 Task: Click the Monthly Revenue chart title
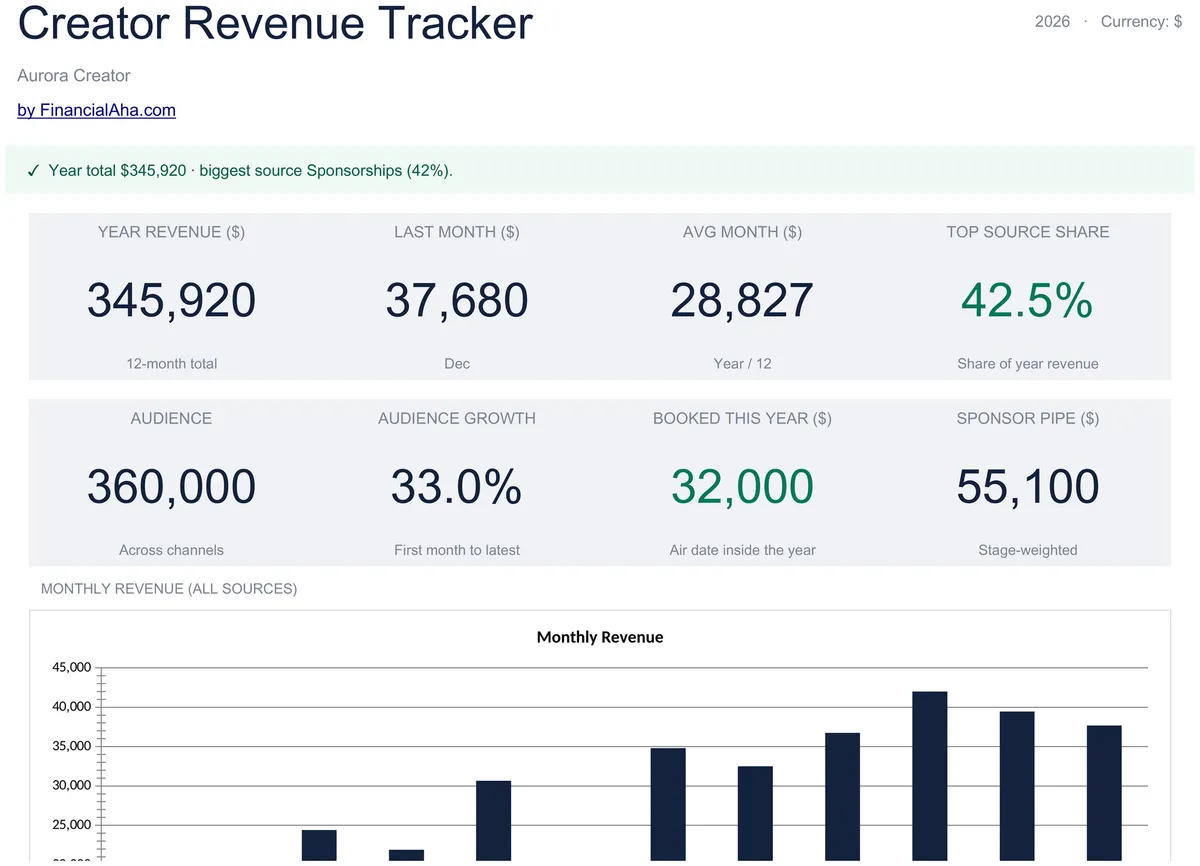pos(600,637)
